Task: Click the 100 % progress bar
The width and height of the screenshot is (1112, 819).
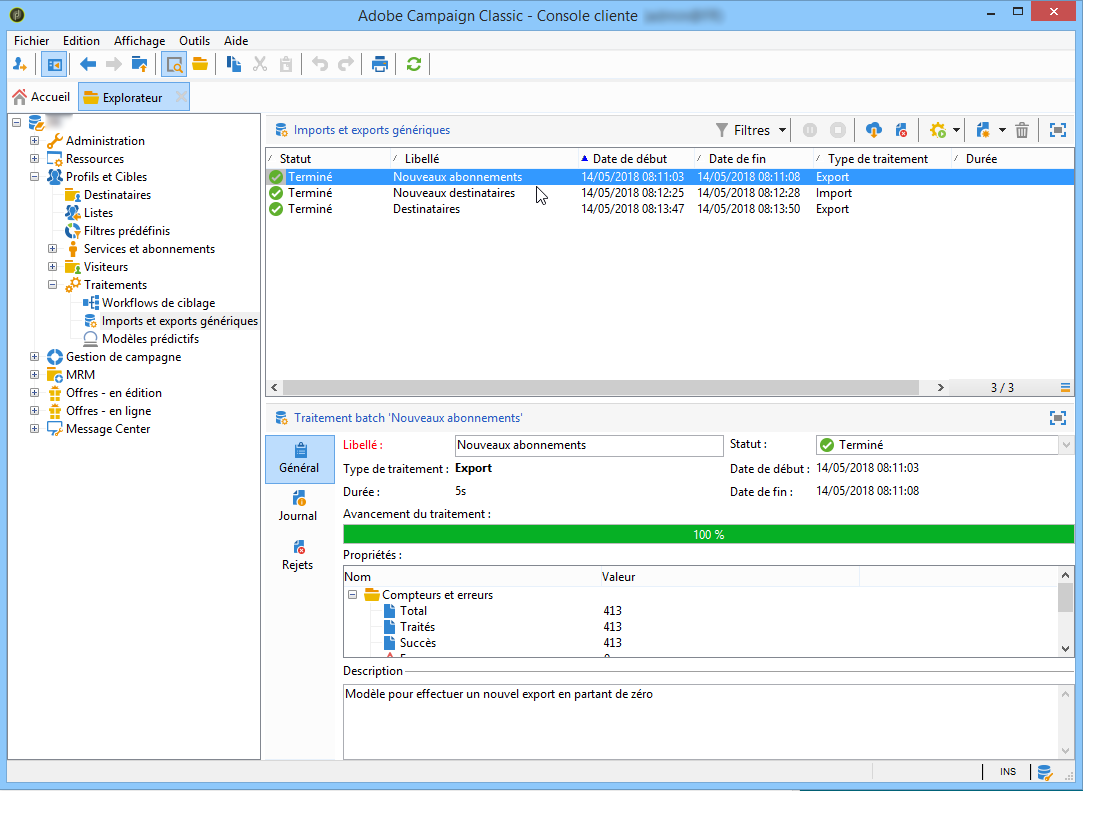Action: [708, 535]
